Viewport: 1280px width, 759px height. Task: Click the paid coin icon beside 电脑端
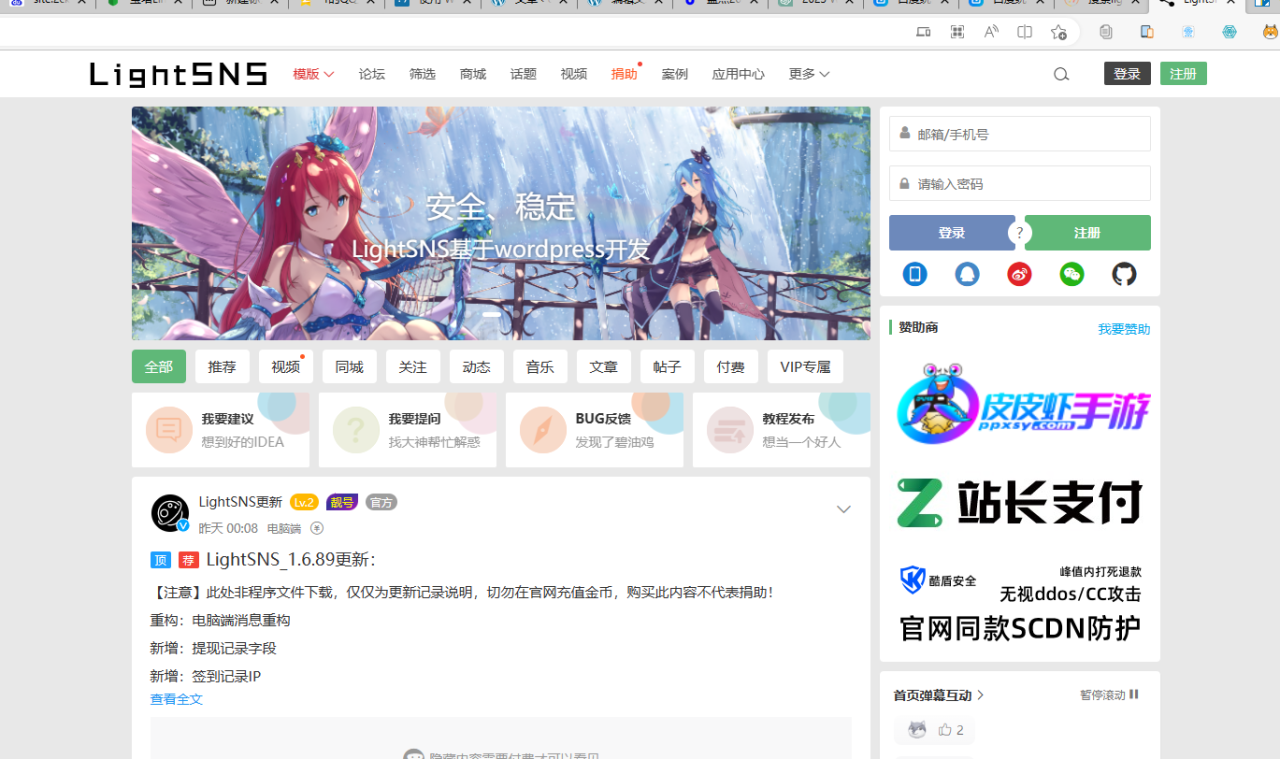[317, 528]
